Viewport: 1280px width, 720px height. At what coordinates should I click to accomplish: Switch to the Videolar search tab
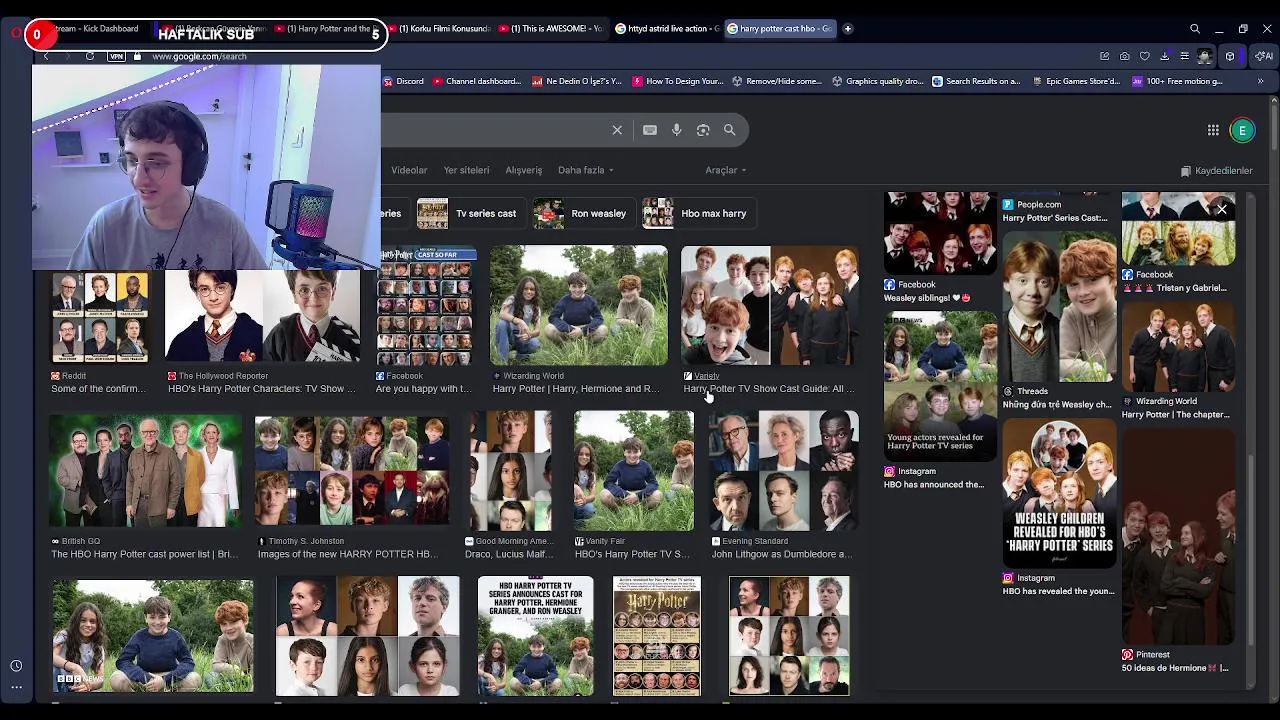coord(409,170)
